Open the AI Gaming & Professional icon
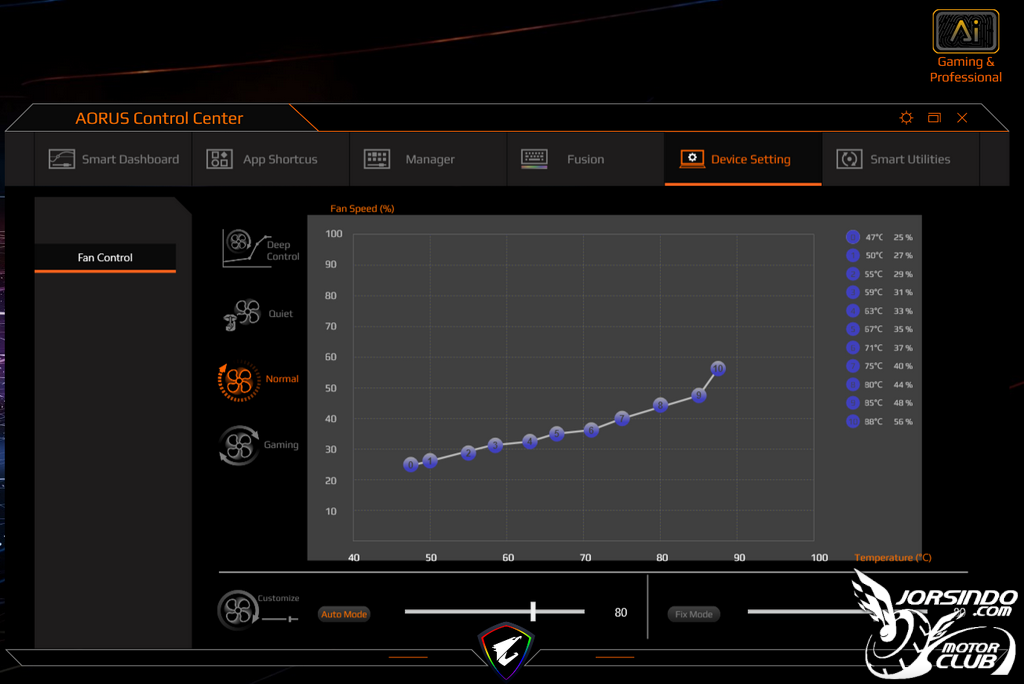The image size is (1024, 684). pos(965,31)
